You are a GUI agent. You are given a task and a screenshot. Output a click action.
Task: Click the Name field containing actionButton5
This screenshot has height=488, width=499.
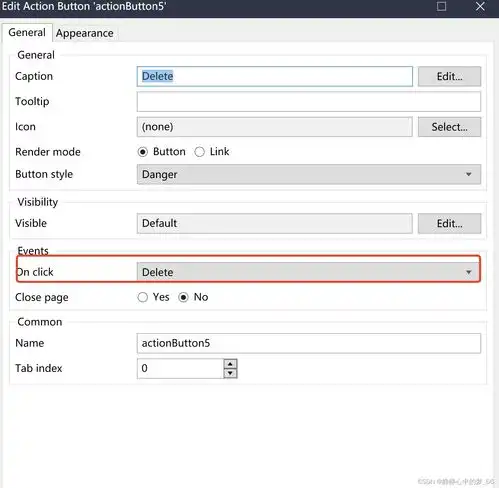coord(309,343)
